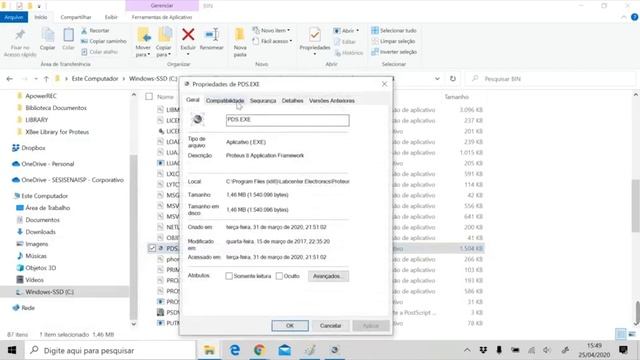This screenshot has height=360, width=640.
Task: Open the Arquivo menu tab
Action: point(14,17)
